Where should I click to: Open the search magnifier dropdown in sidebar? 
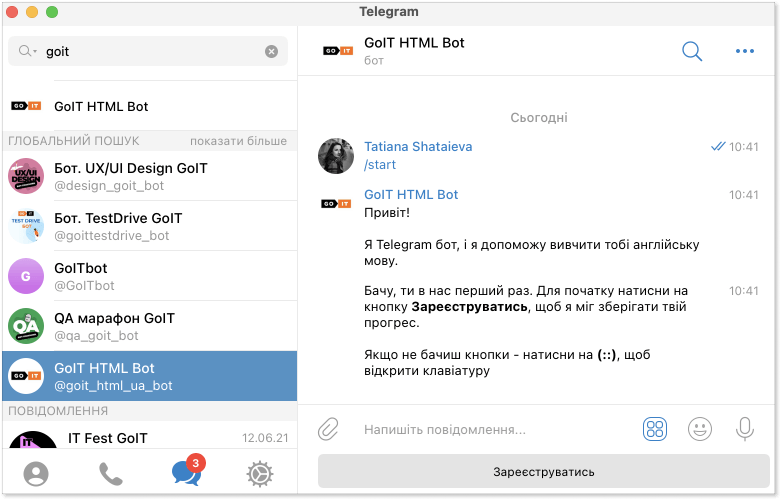tap(27, 51)
